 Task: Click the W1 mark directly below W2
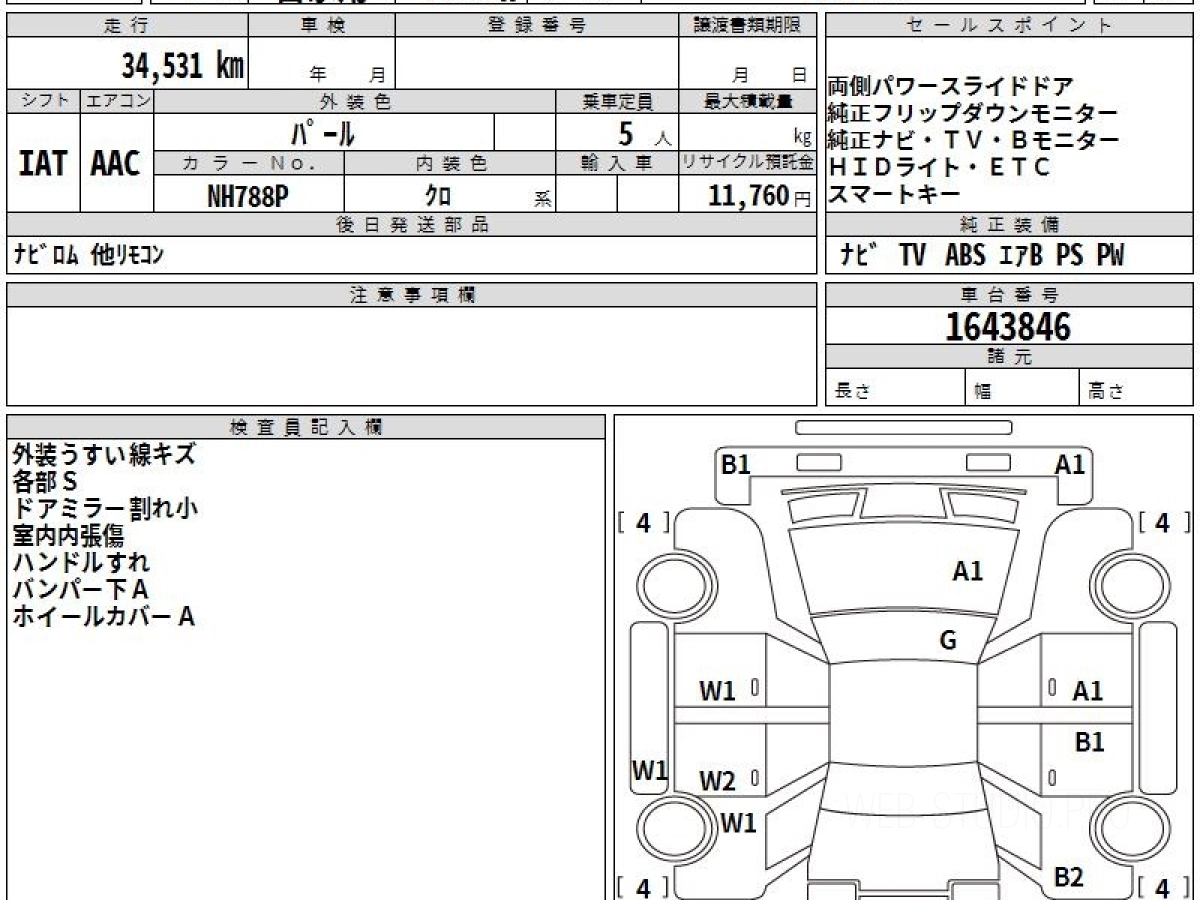click(738, 823)
